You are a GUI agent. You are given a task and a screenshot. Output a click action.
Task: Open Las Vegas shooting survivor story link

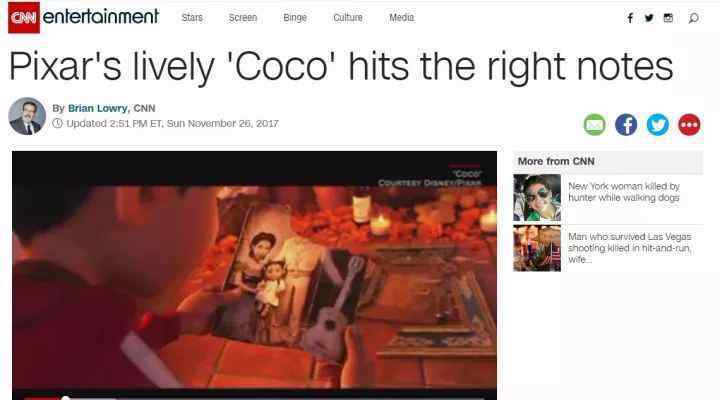pos(630,248)
